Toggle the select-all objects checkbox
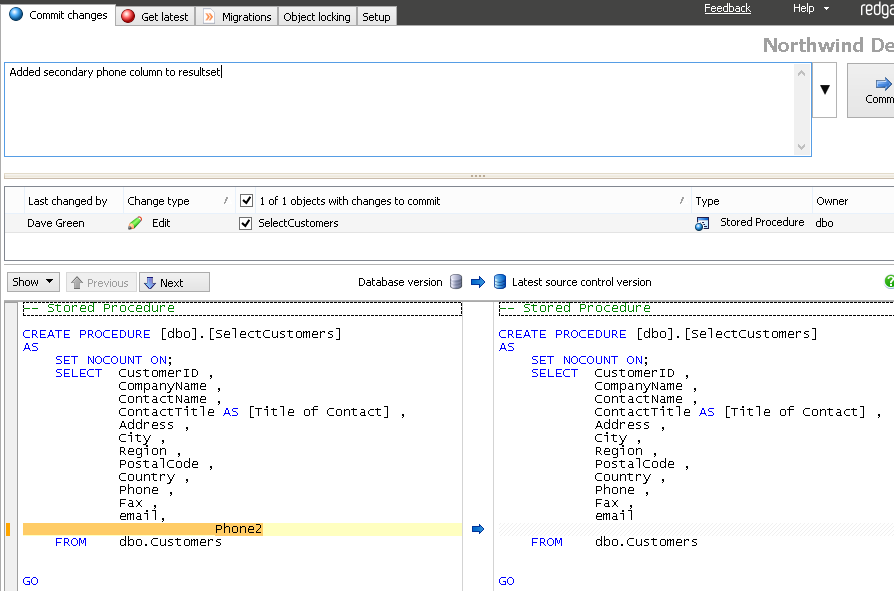The width and height of the screenshot is (894, 591). pos(247,201)
